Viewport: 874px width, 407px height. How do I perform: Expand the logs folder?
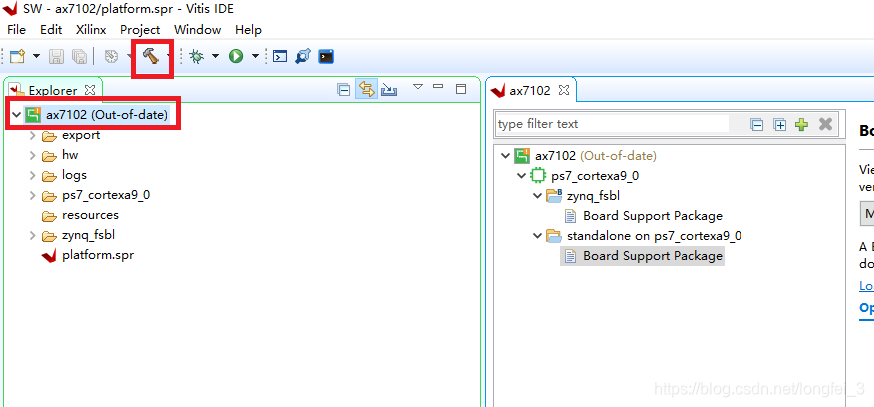pyautogui.click(x=32, y=176)
